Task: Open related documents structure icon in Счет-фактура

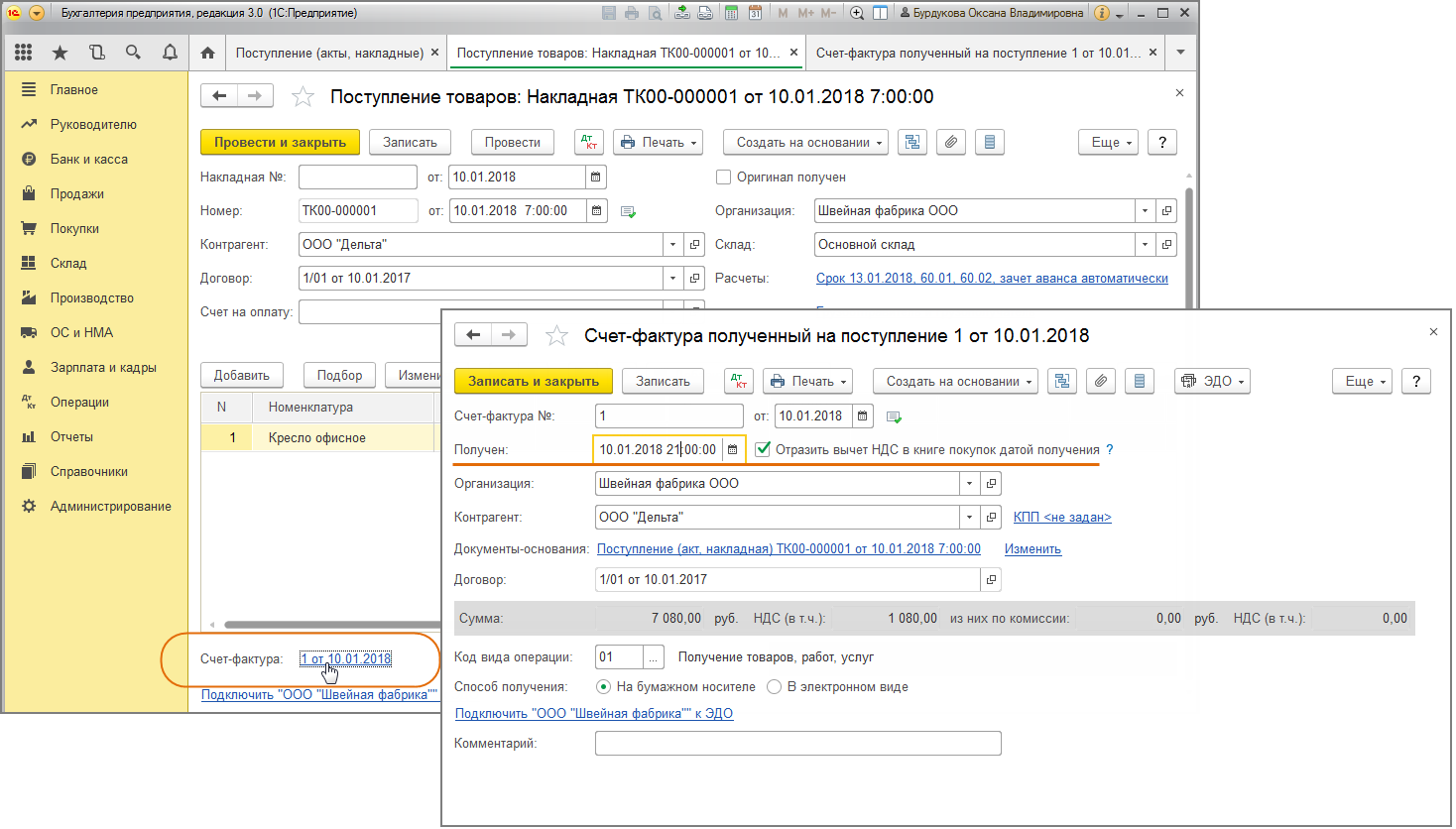Action: click(x=1062, y=381)
